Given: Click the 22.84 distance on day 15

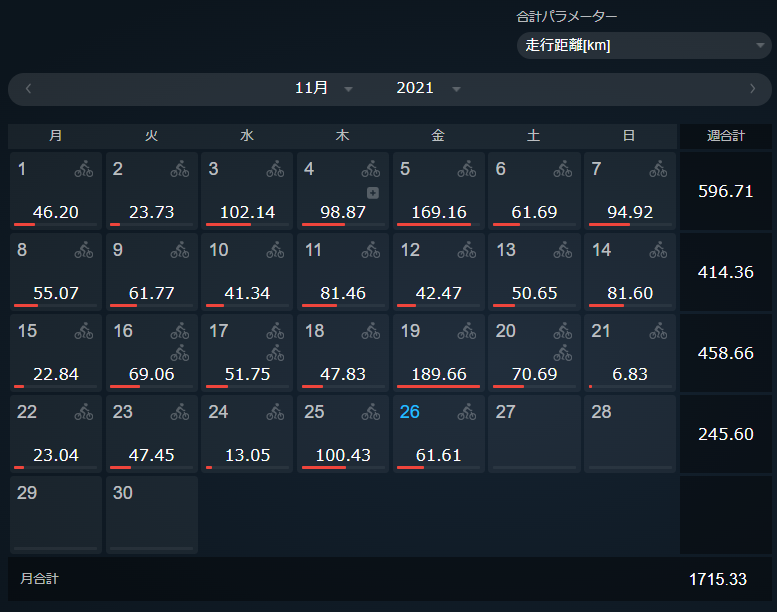Looking at the screenshot, I should point(56,375).
